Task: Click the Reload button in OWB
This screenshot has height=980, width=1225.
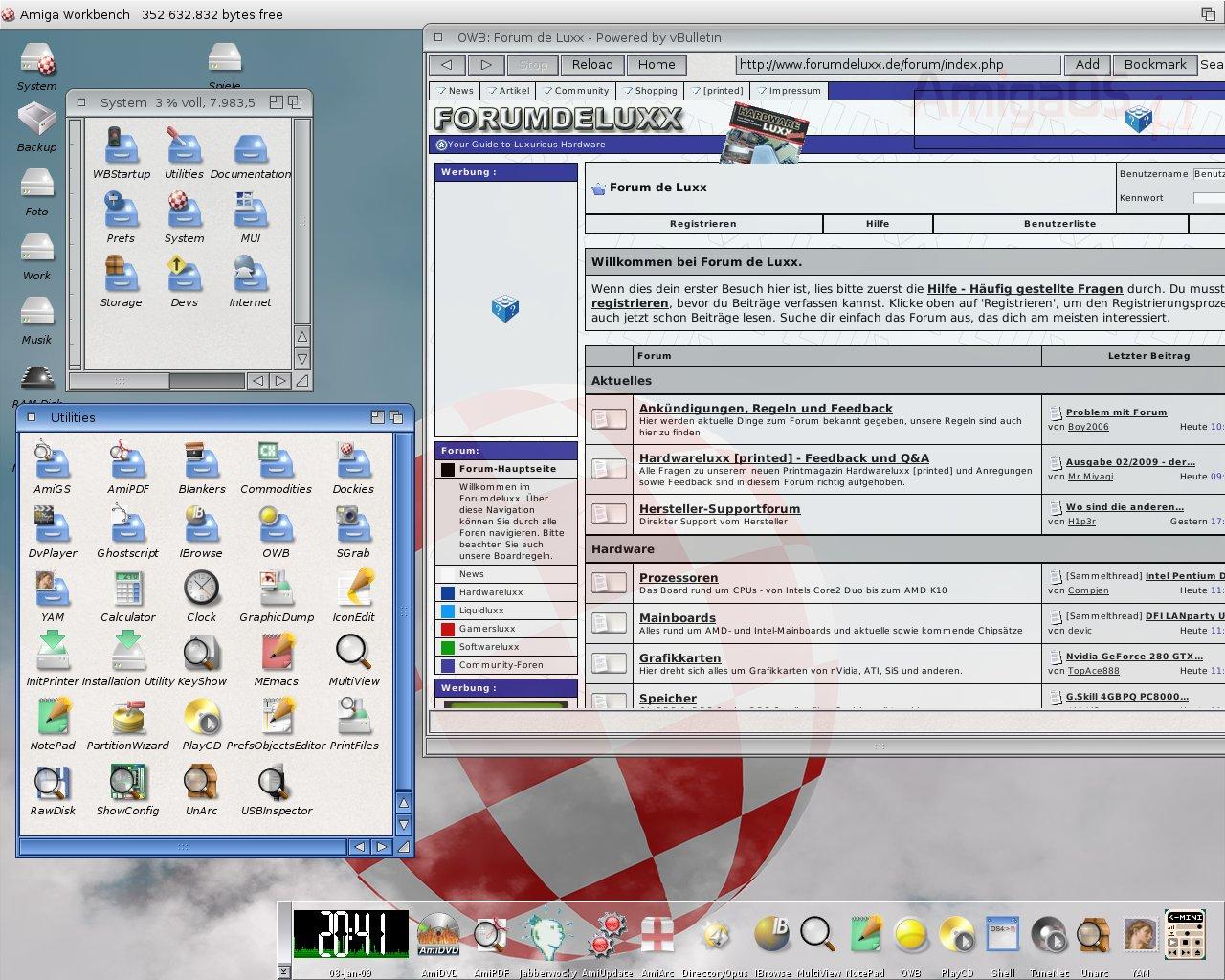Action: (x=592, y=65)
